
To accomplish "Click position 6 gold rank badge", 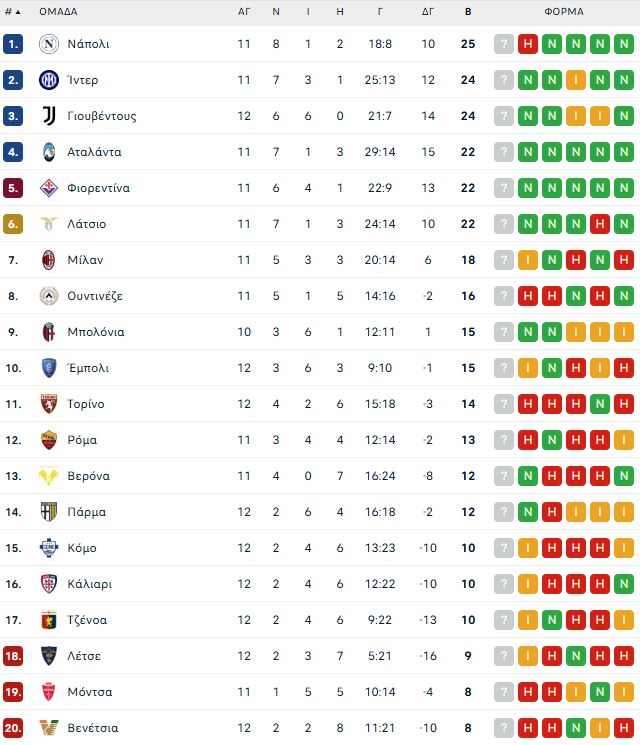I will (13, 224).
